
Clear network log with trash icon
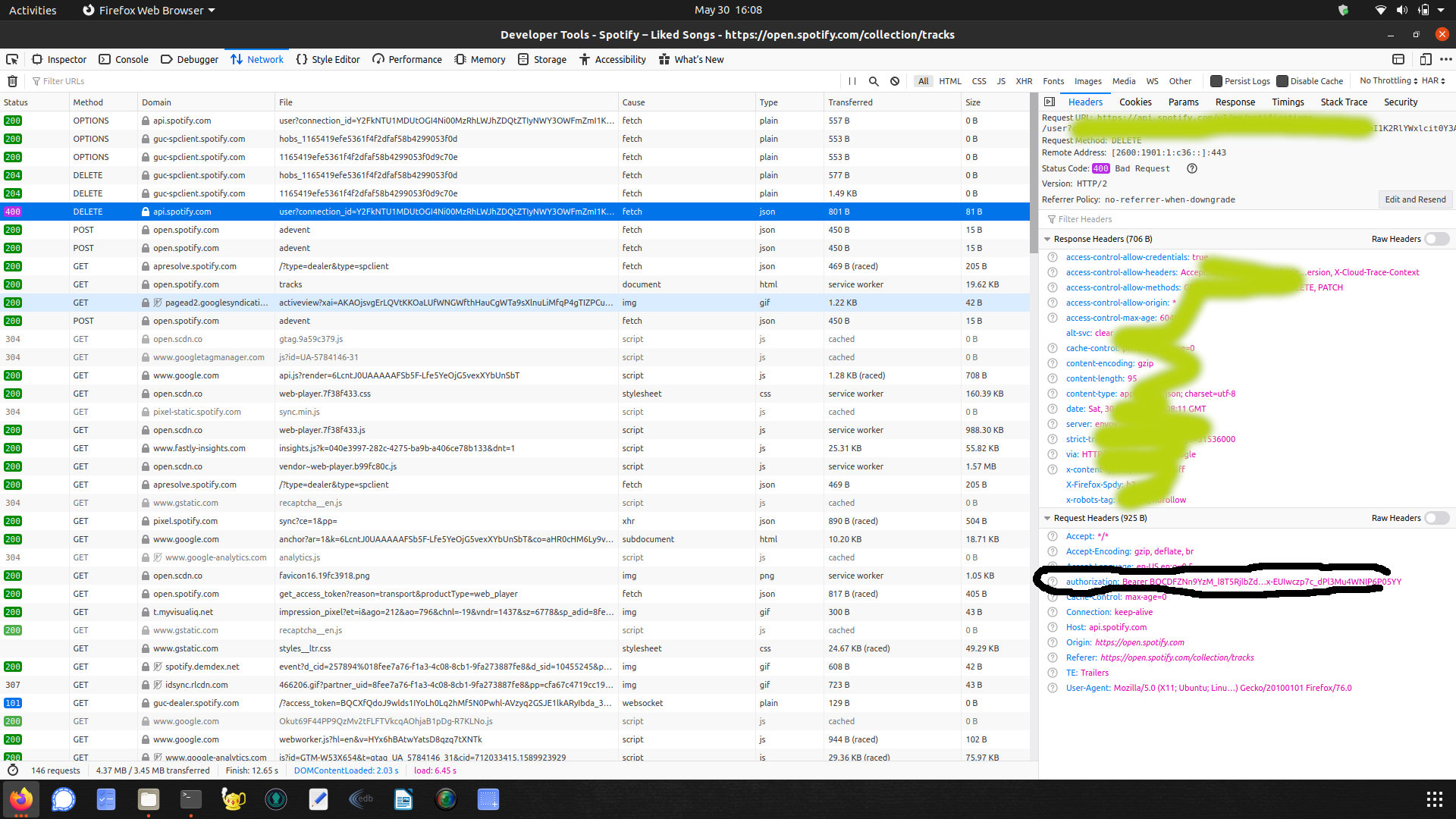tap(12, 81)
